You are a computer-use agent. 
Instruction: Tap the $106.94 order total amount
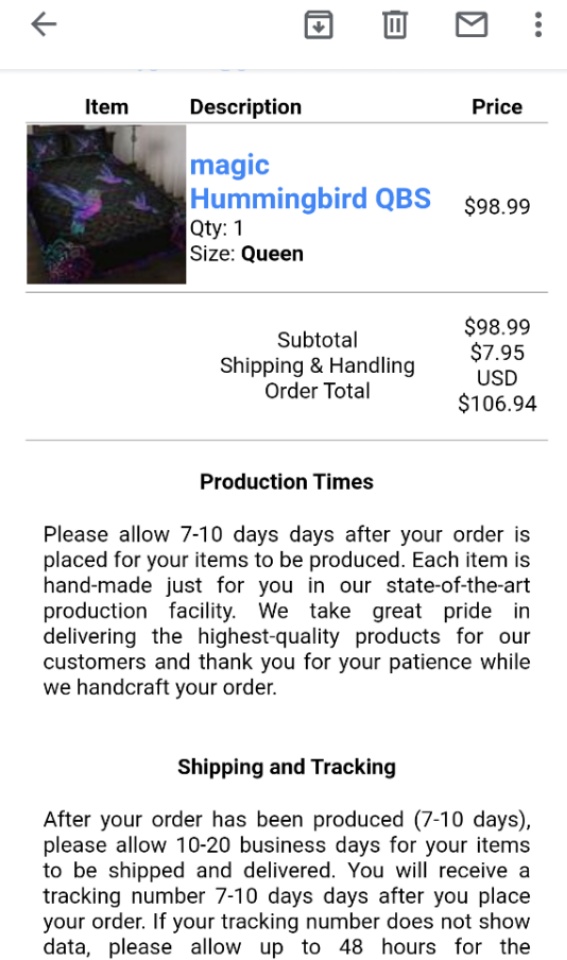(x=497, y=403)
